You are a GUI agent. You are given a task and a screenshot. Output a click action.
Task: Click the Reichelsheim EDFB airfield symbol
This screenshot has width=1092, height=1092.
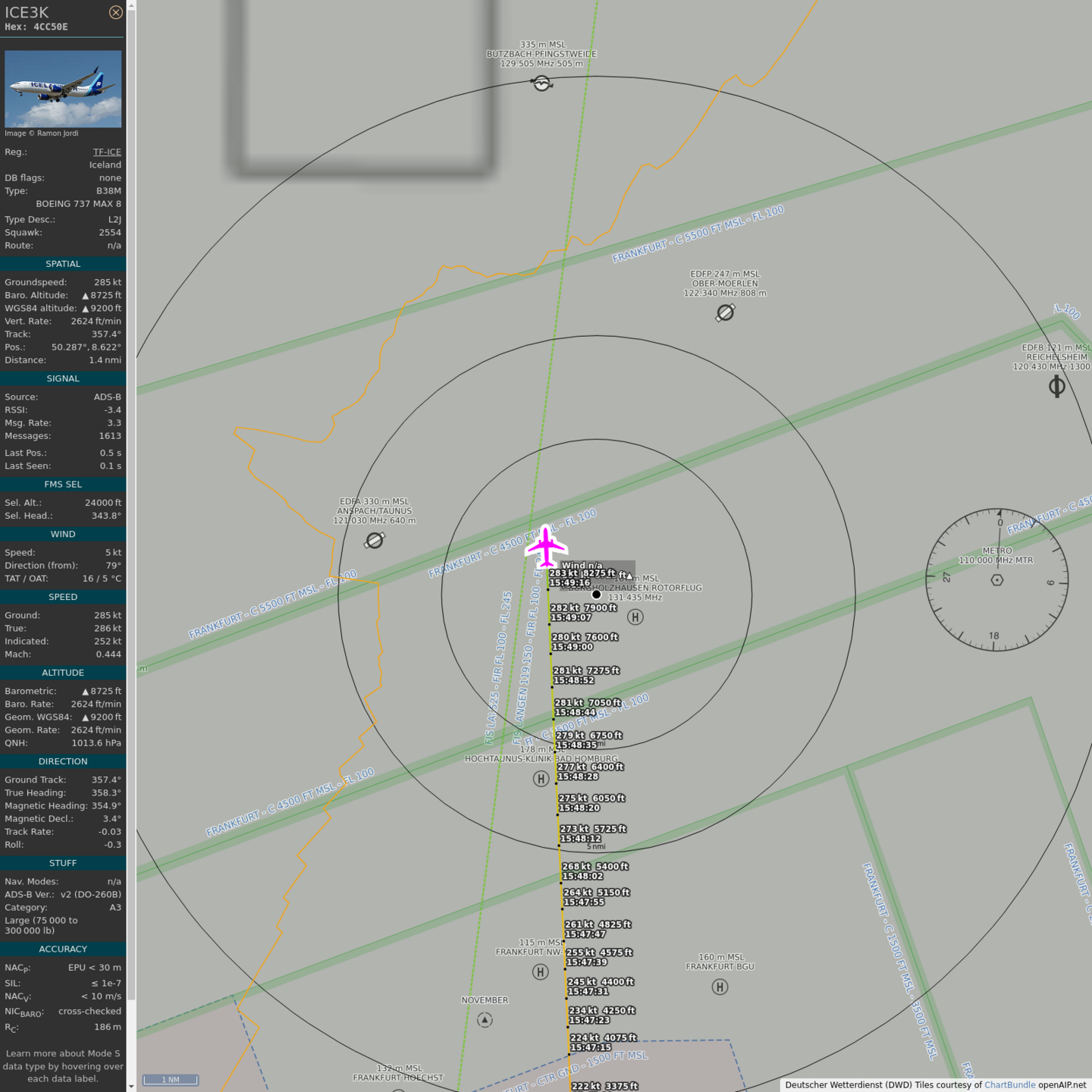(x=1056, y=387)
